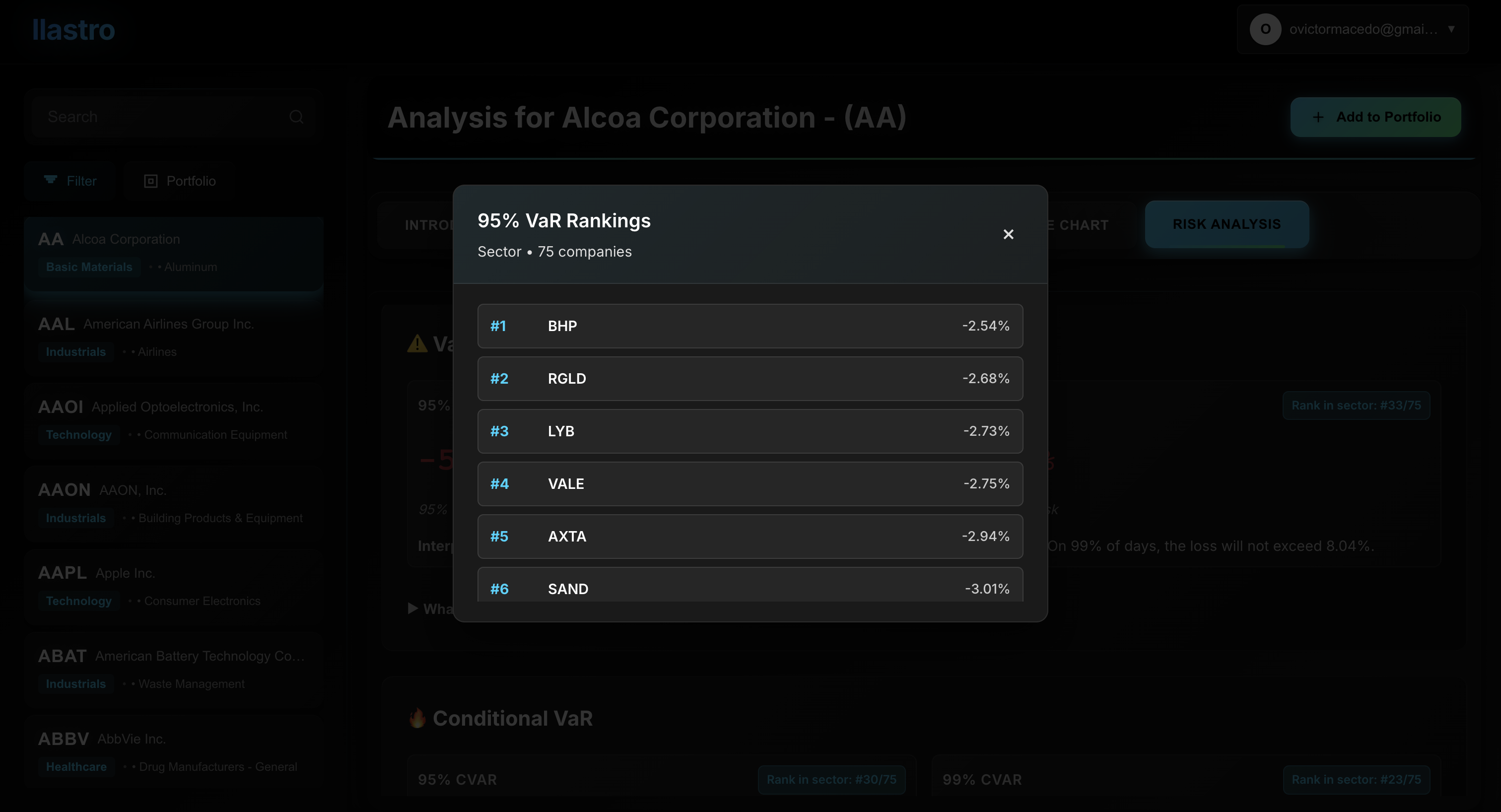Viewport: 1501px width, 812px height.
Task: Click the Value at Risk warning icon
Action: [416, 343]
